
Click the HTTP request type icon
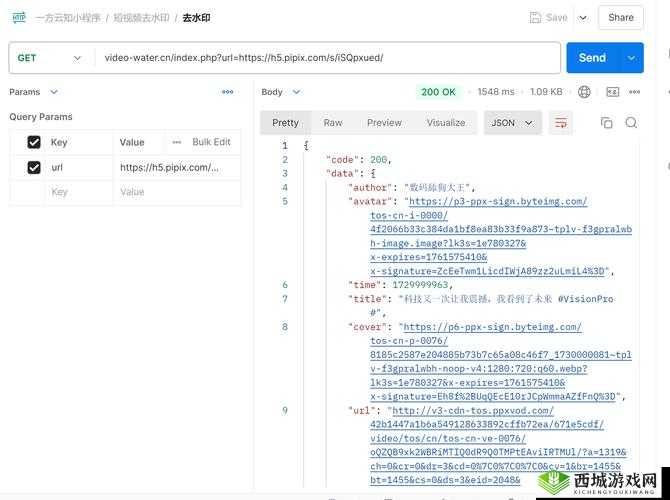click(19, 18)
